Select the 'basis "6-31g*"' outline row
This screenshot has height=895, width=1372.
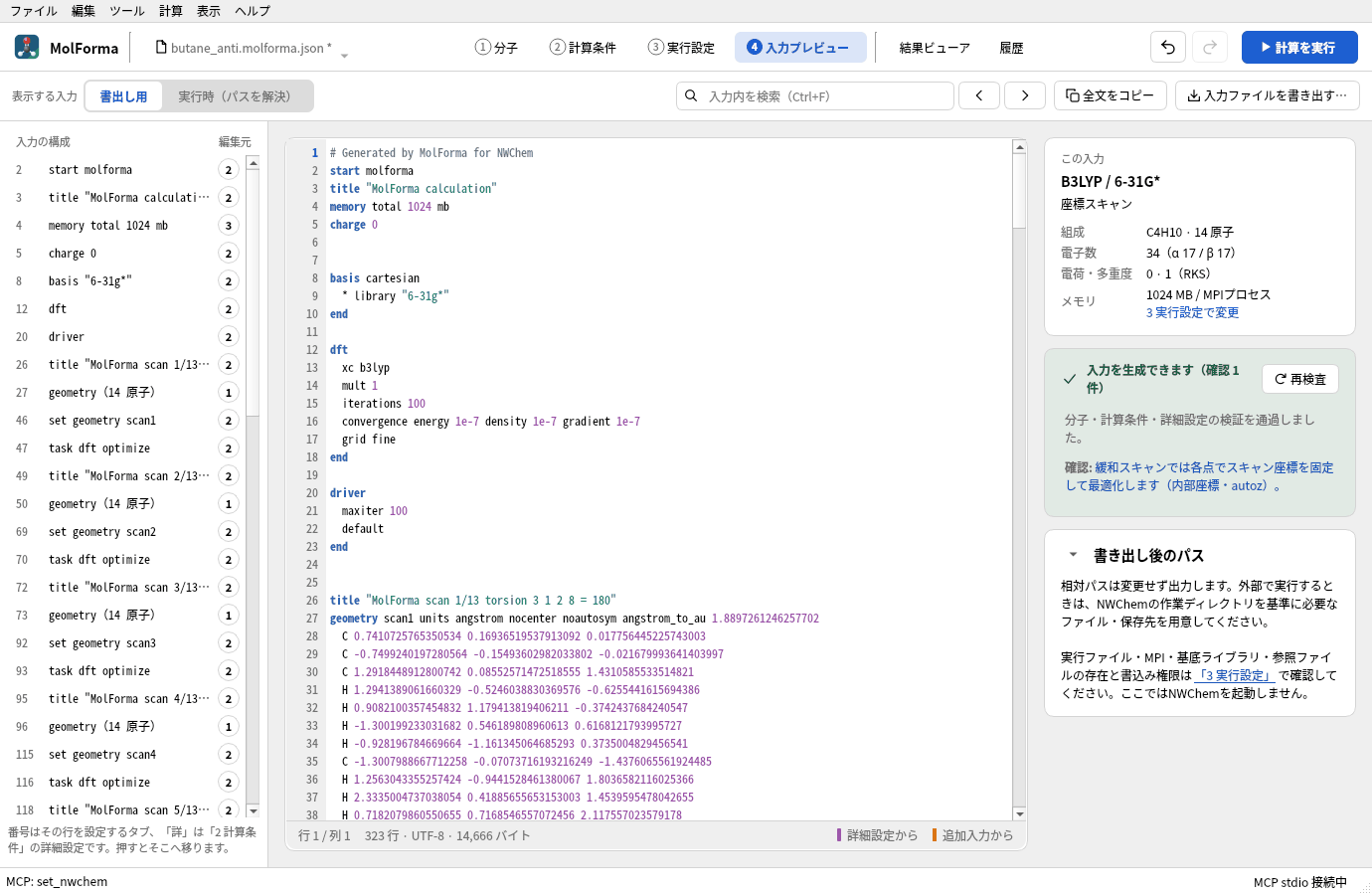(127, 281)
